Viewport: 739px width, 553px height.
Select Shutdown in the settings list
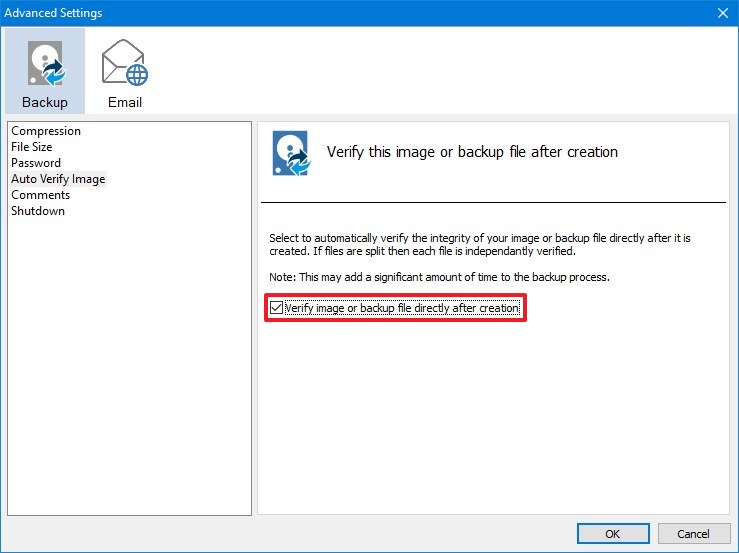click(38, 211)
